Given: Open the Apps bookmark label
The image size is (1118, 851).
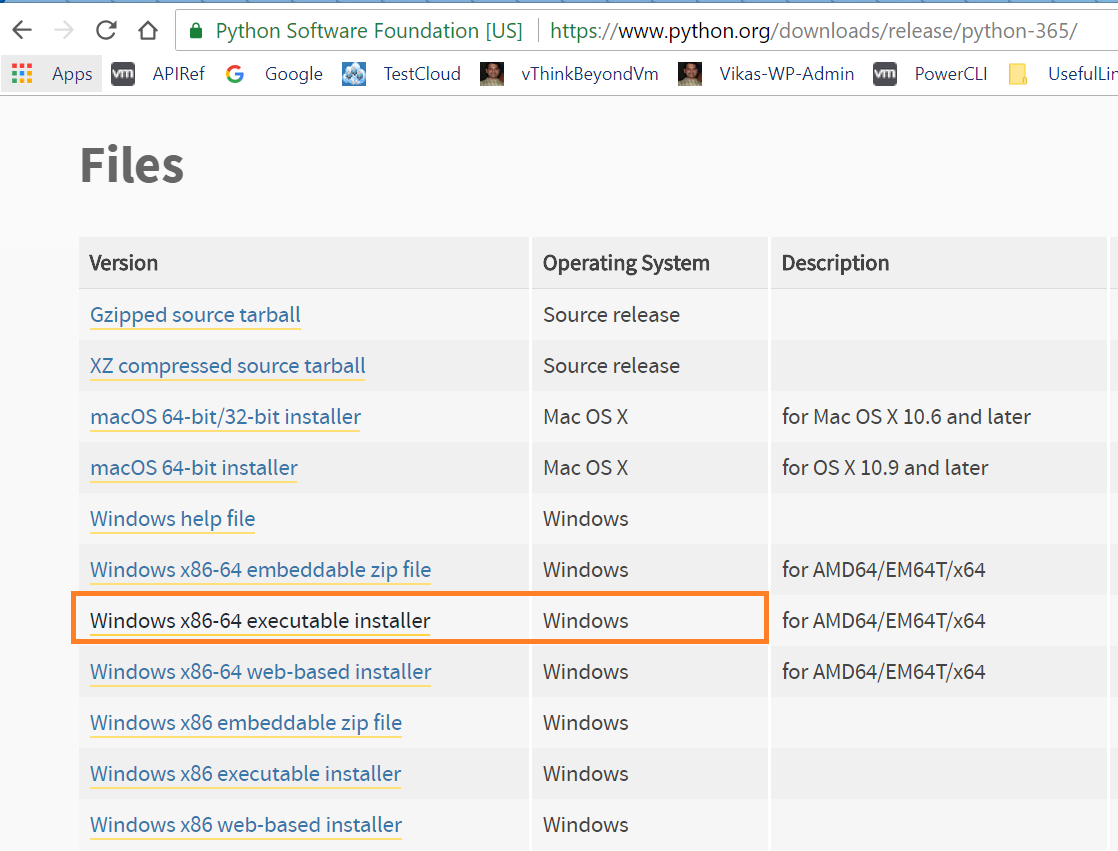Looking at the screenshot, I should [x=72, y=74].
